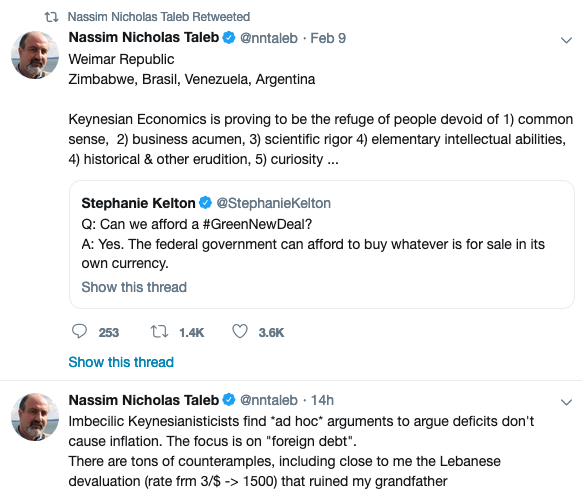Viewport: 582px width, 501px height.
Task: Click the Feb 9 timestamp
Action: (x=328, y=38)
